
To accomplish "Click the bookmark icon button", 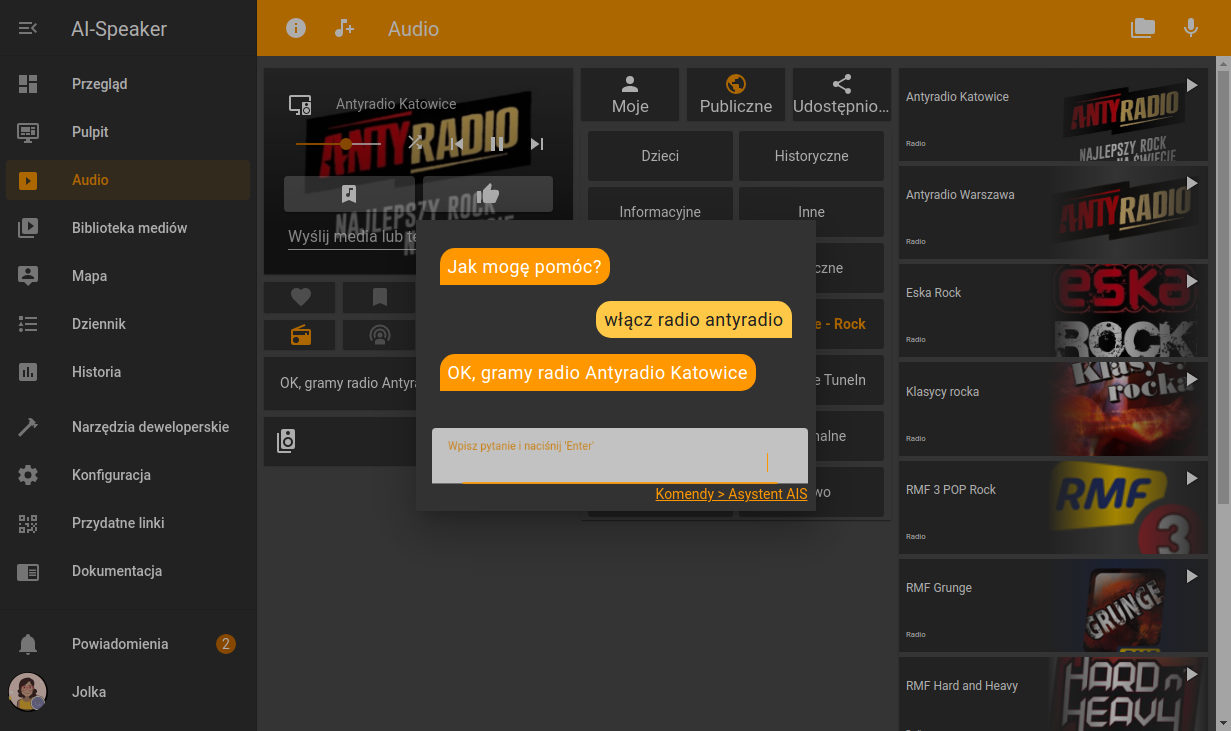I will (x=379, y=297).
